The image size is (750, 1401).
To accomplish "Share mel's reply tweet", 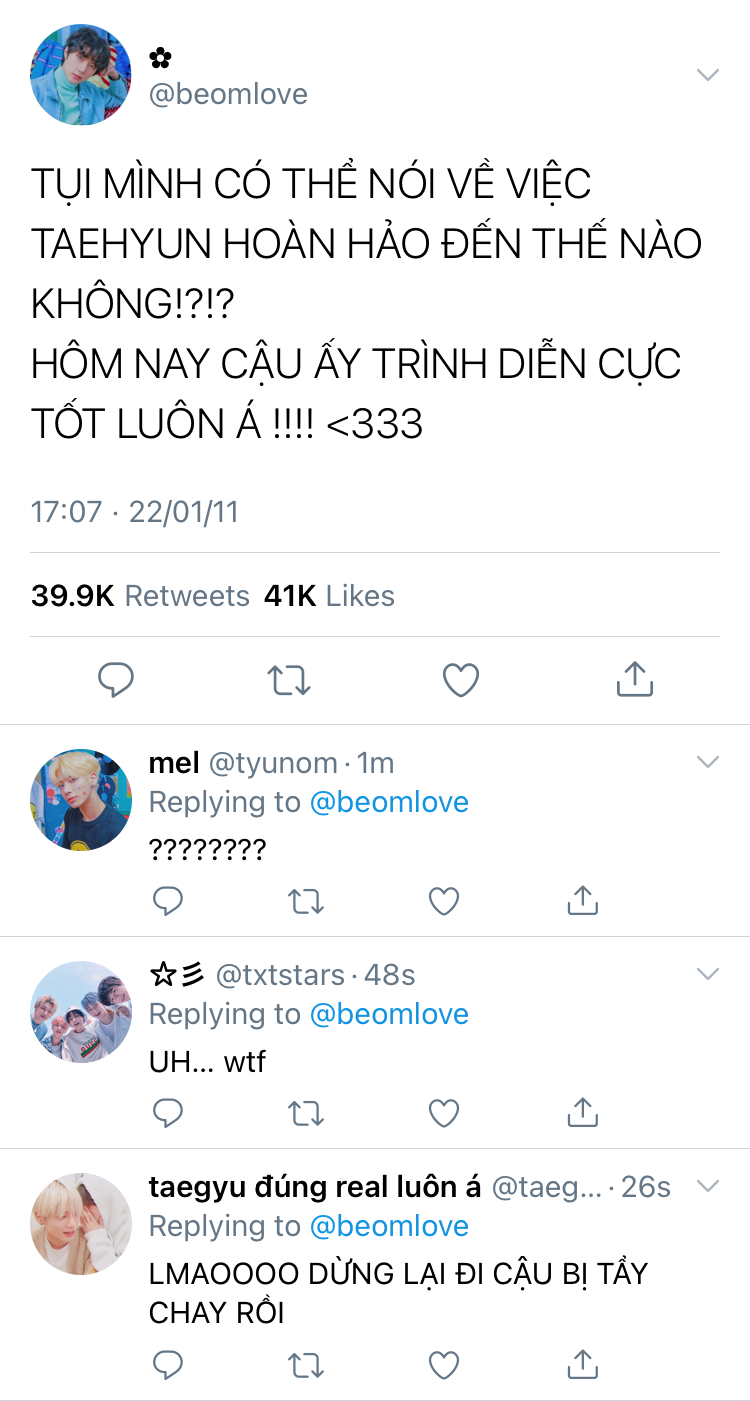I will tap(582, 901).
